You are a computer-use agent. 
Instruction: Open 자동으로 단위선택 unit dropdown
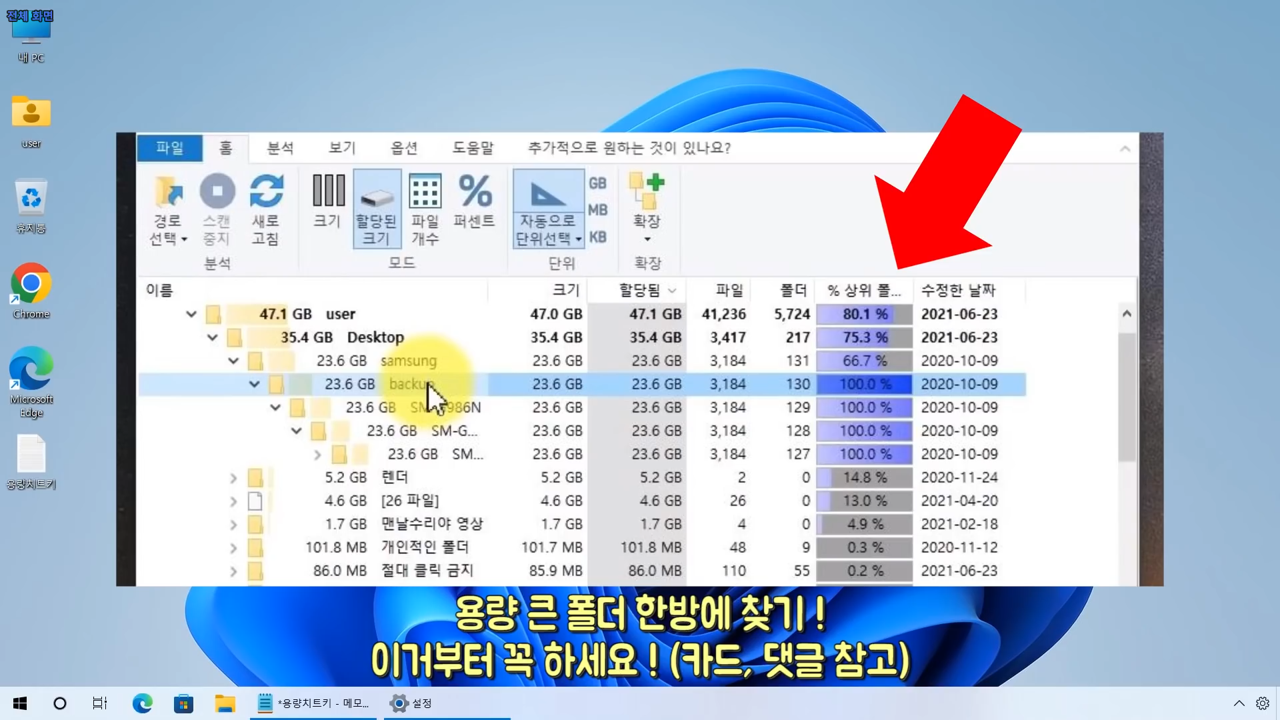click(549, 239)
